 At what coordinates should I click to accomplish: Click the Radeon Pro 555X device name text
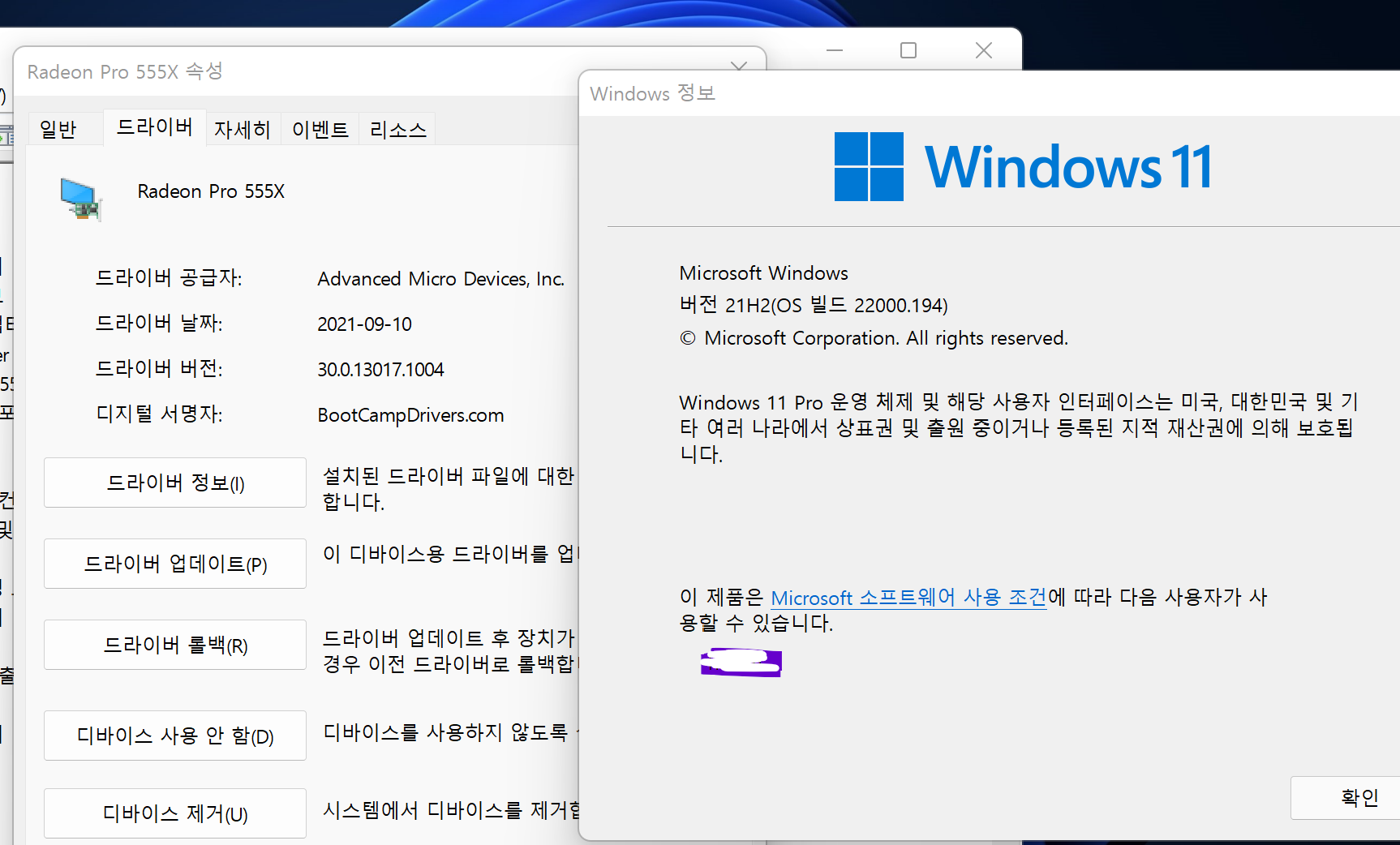(x=211, y=191)
